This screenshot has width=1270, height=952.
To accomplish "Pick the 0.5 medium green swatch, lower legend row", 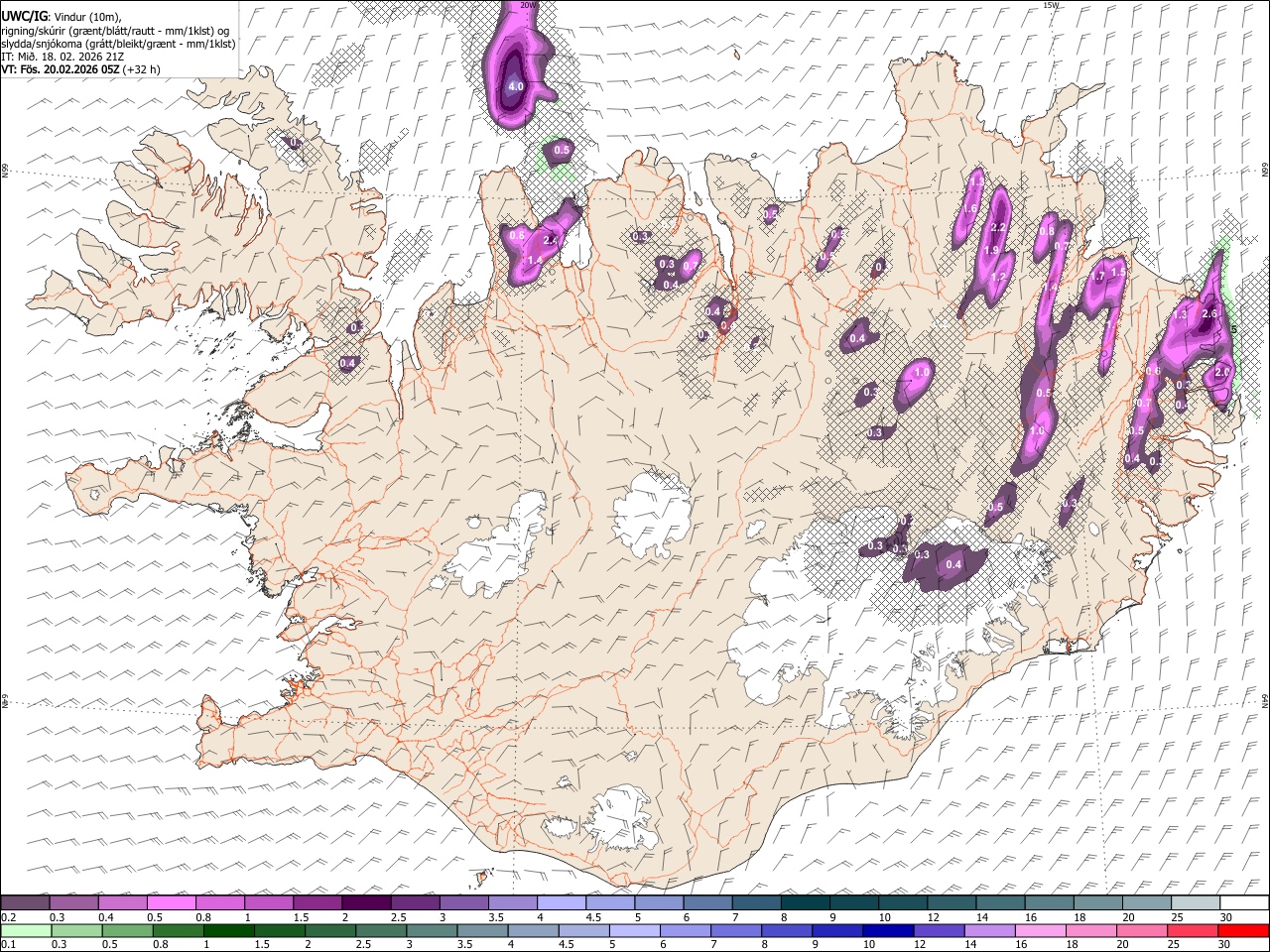I will (x=127, y=931).
